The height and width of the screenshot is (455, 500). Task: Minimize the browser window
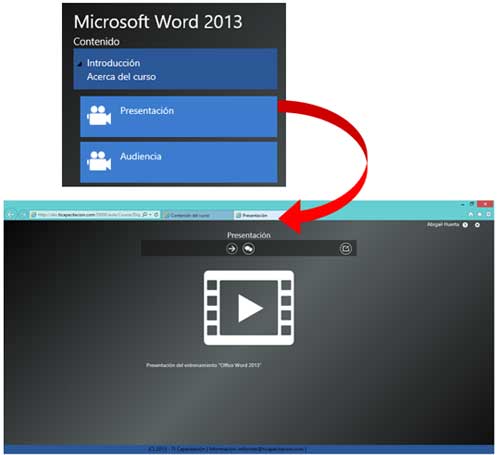pos(463,204)
